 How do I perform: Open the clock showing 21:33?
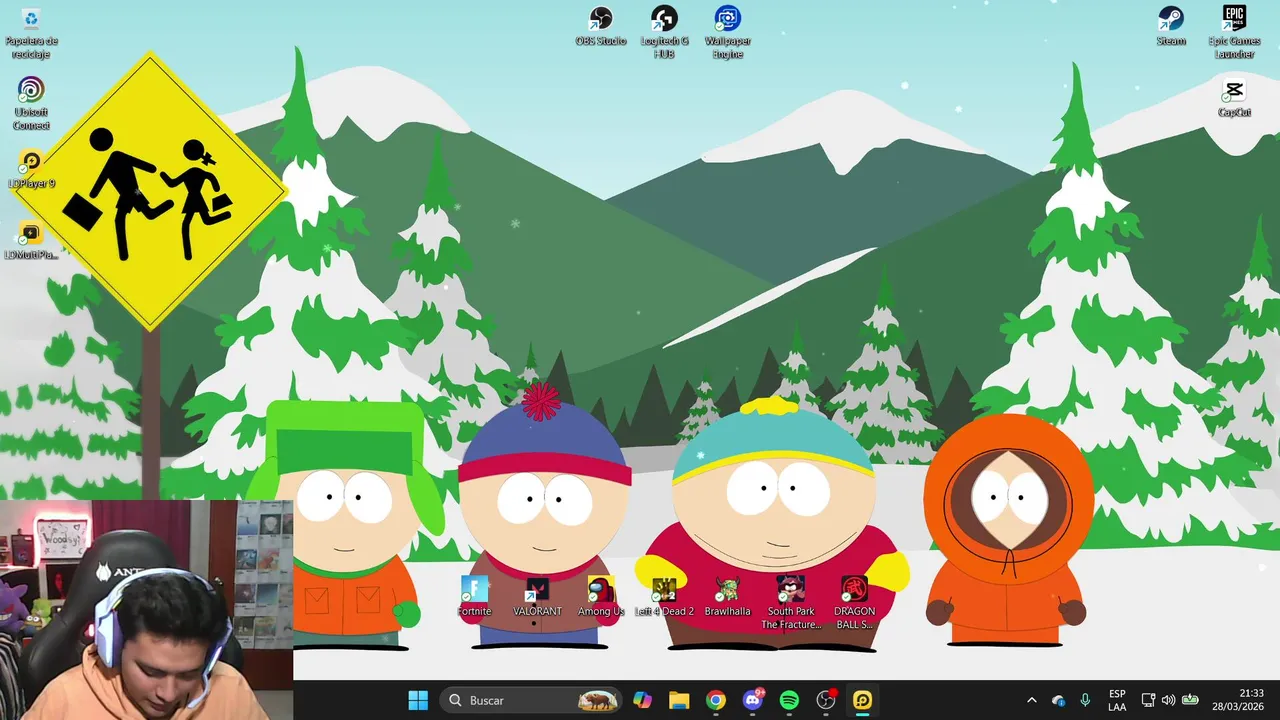pos(1238,700)
